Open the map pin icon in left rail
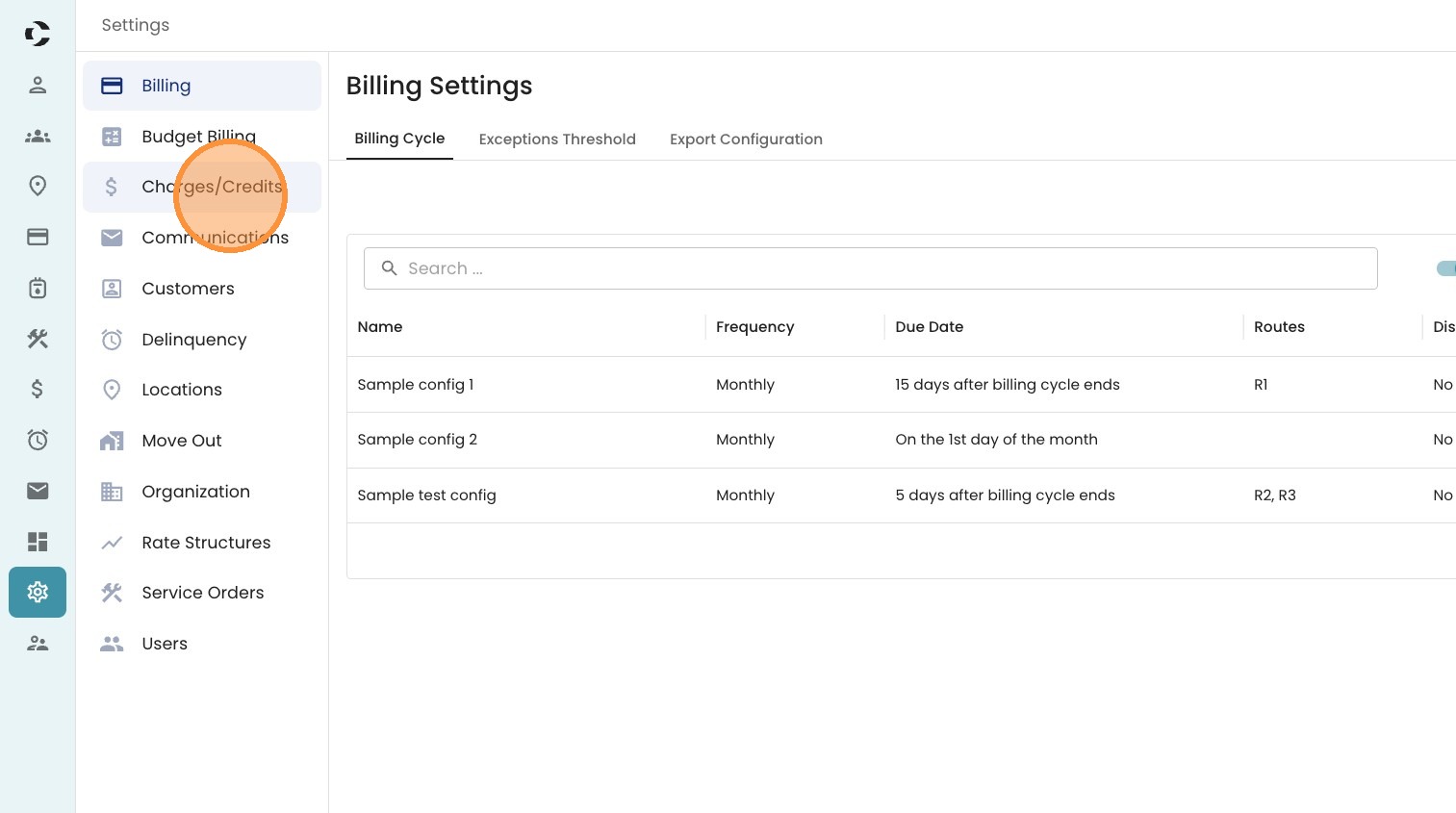The height and width of the screenshot is (813, 1456). tap(38, 186)
